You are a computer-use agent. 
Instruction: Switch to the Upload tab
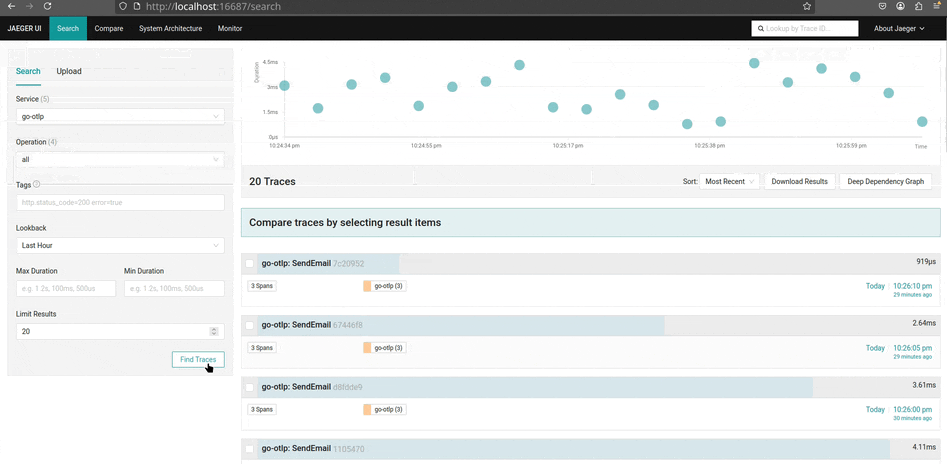pyautogui.click(x=69, y=71)
